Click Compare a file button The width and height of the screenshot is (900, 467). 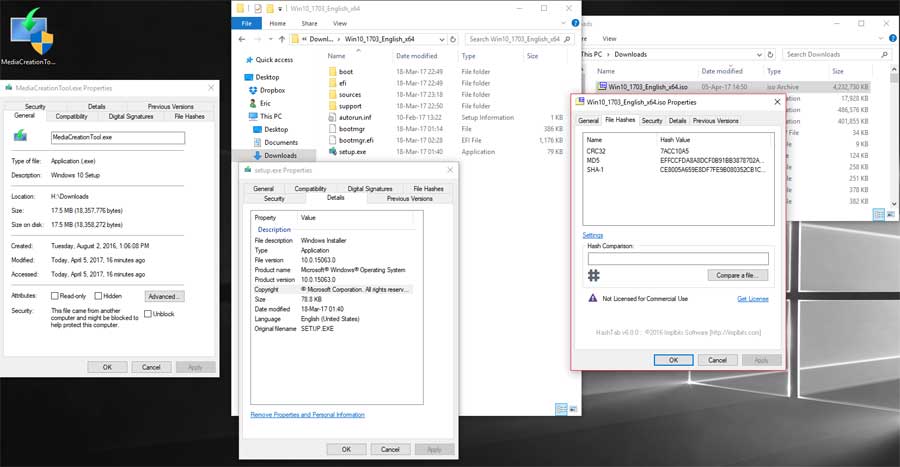(x=737, y=275)
